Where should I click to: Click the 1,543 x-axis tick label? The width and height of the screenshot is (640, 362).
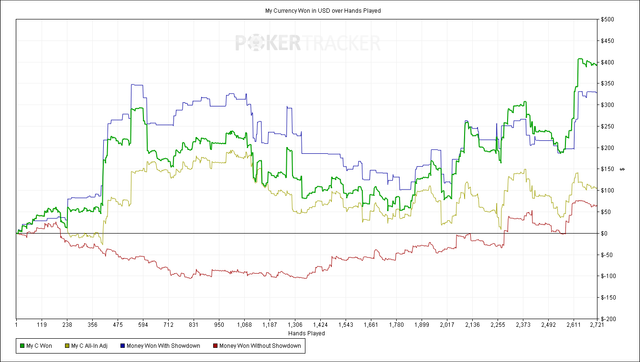click(346, 325)
